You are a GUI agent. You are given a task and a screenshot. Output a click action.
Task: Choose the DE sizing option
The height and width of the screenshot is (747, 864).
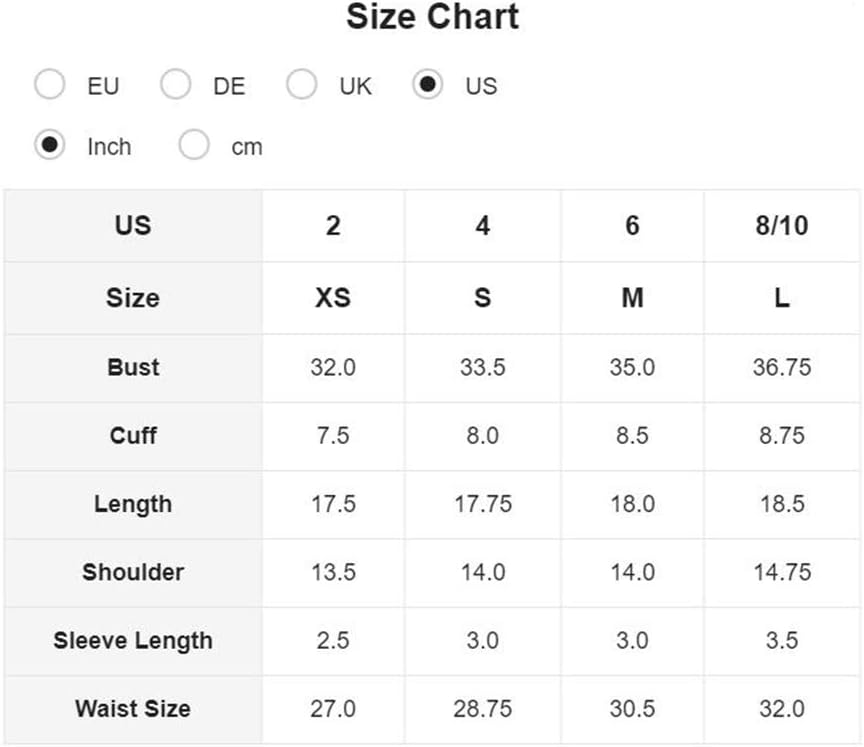176,86
